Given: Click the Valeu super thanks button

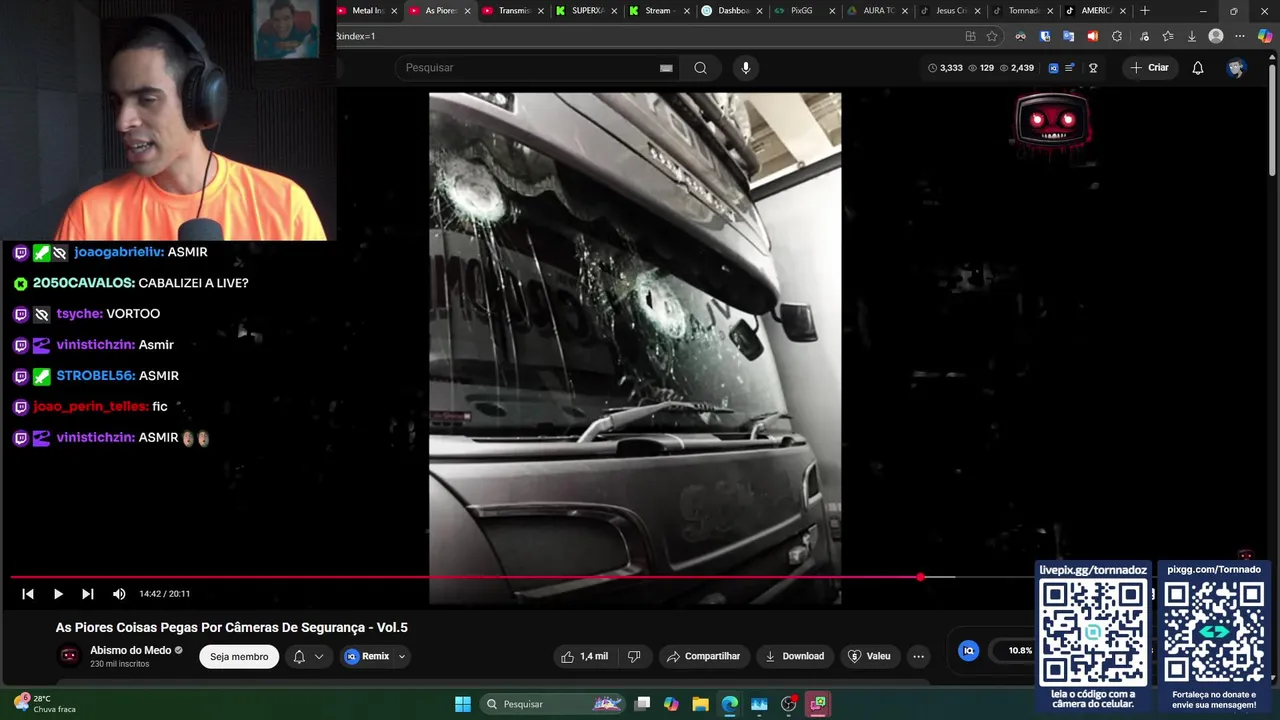Looking at the screenshot, I should click(869, 656).
